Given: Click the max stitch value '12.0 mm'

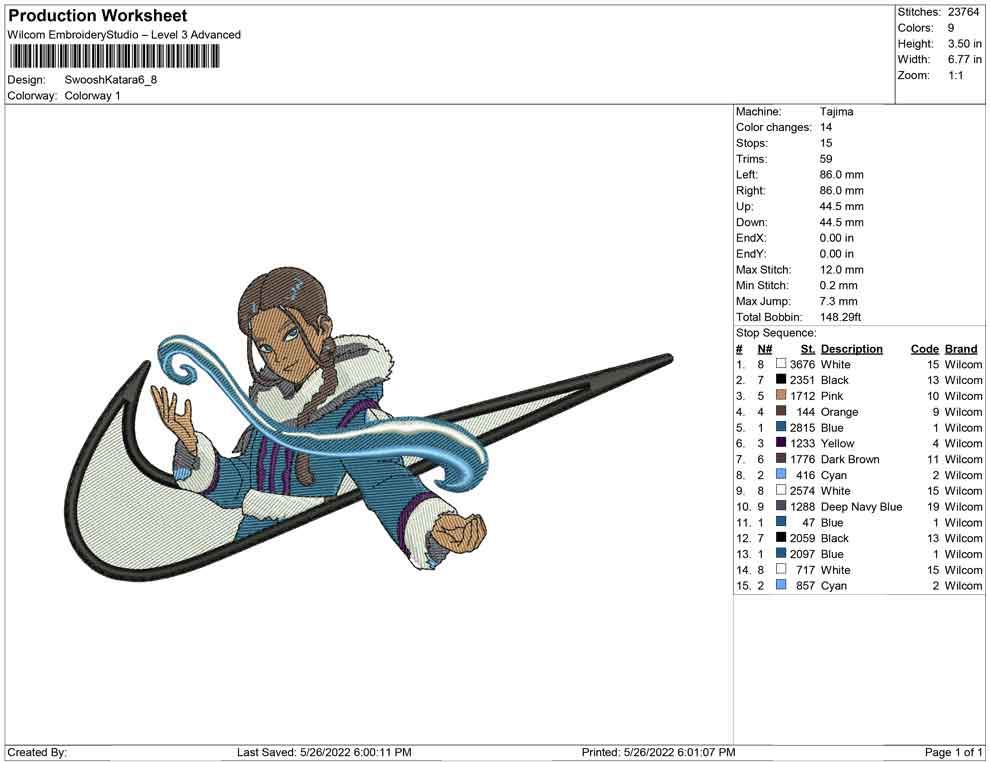Looking at the screenshot, I should 842,269.
